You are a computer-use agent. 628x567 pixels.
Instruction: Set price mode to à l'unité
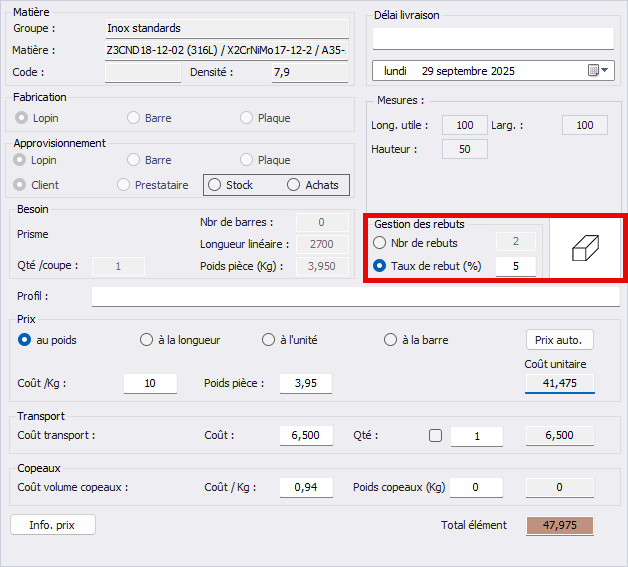point(268,340)
